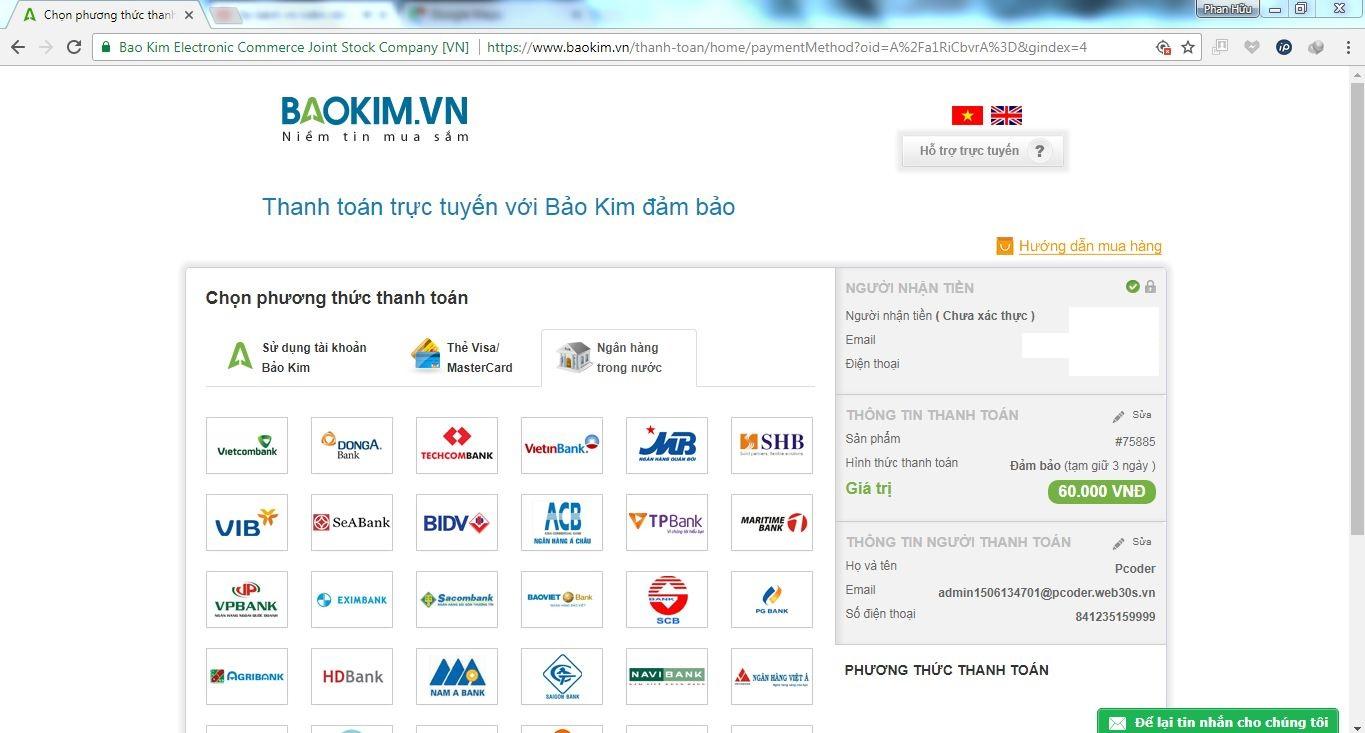Click the 60.000 VNĐ amount badge
Image resolution: width=1365 pixels, height=733 pixels.
1101,492
